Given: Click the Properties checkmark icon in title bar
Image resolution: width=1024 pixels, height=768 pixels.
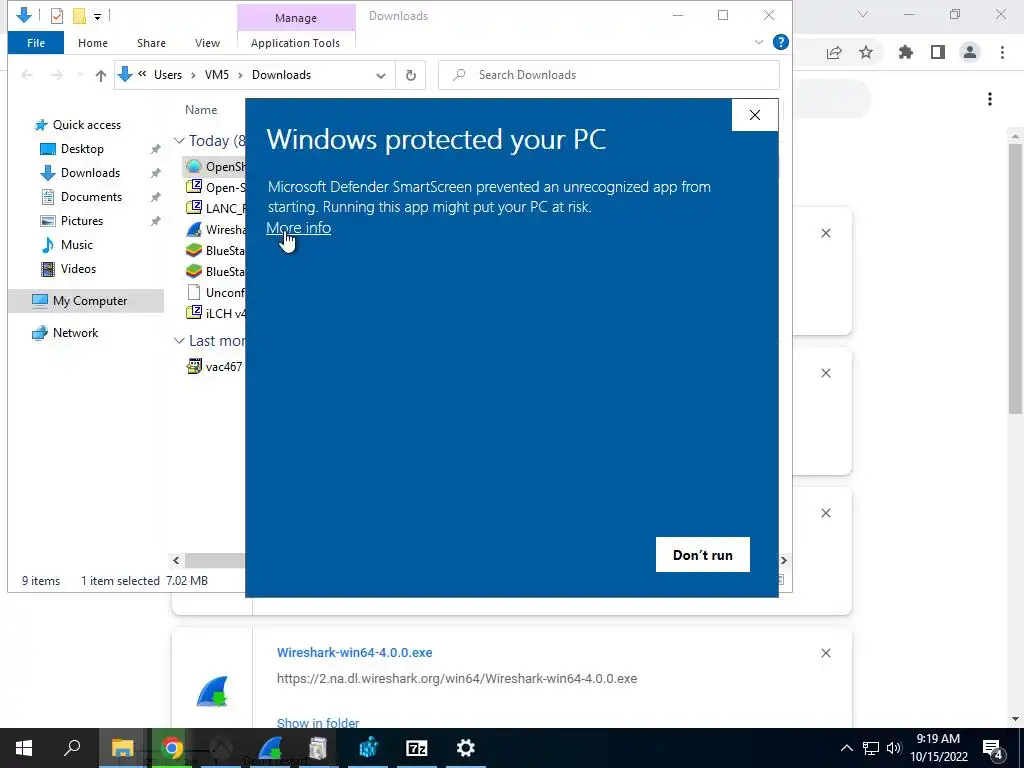Looking at the screenshot, I should pyautogui.click(x=57, y=16).
